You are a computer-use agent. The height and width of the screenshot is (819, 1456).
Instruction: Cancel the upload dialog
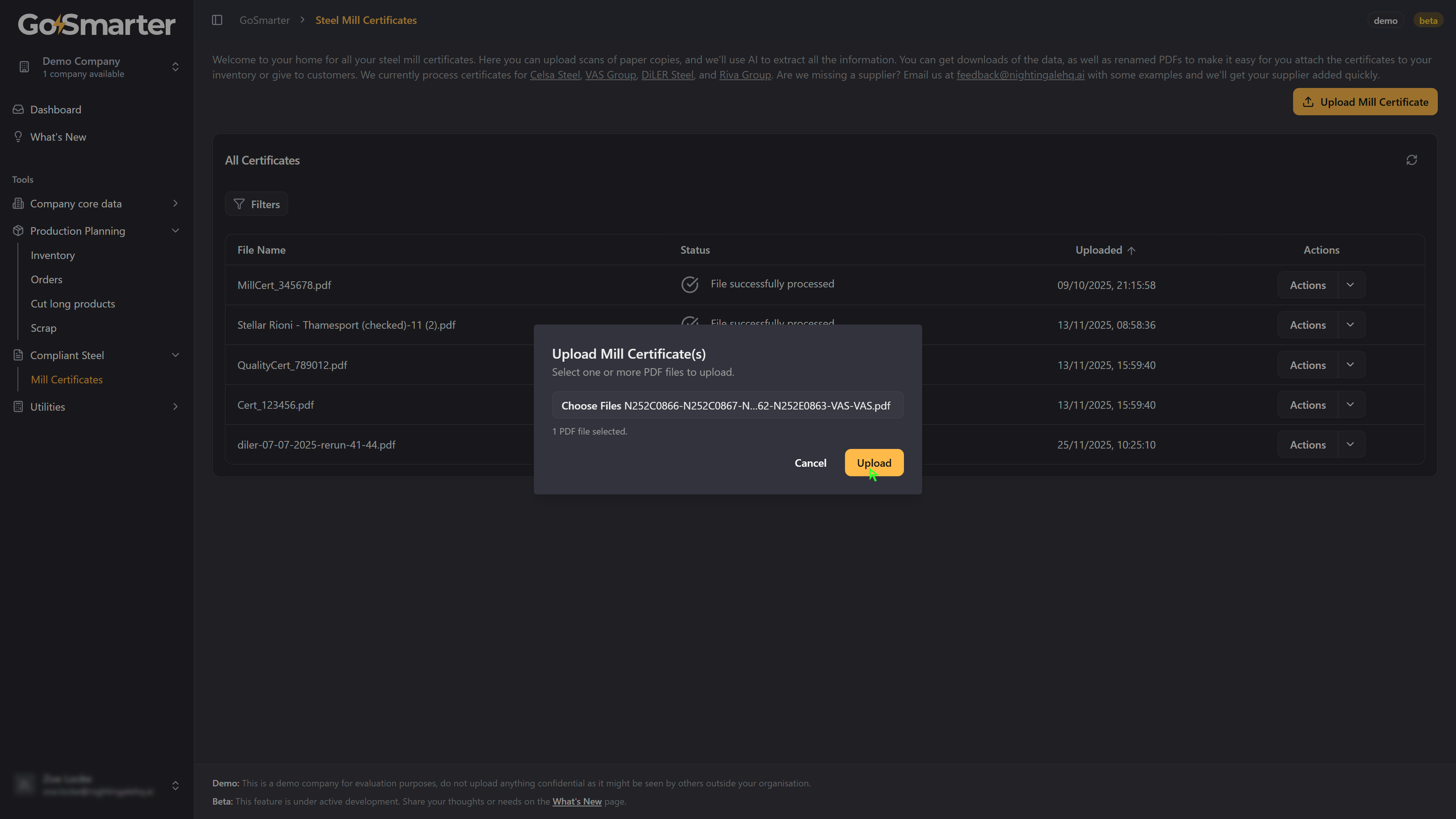point(810,463)
